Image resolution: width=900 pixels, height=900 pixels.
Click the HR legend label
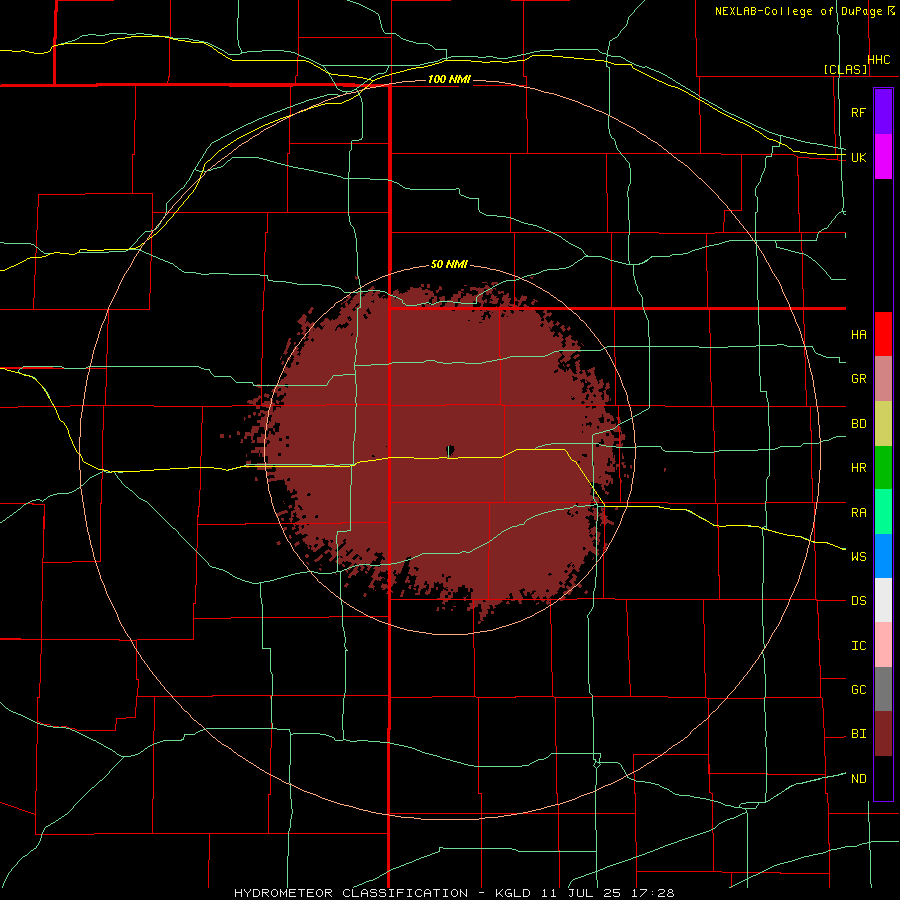coord(858,468)
